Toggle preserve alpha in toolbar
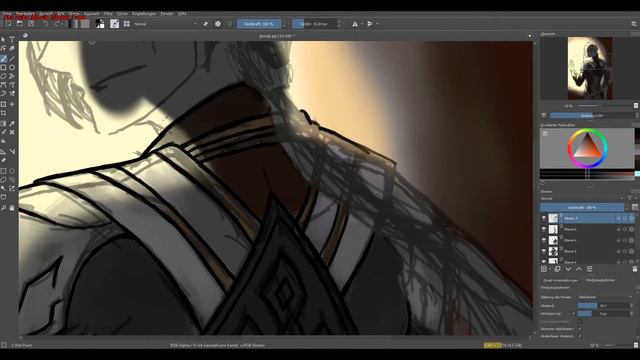This screenshot has height=360, width=640. (x=218, y=24)
